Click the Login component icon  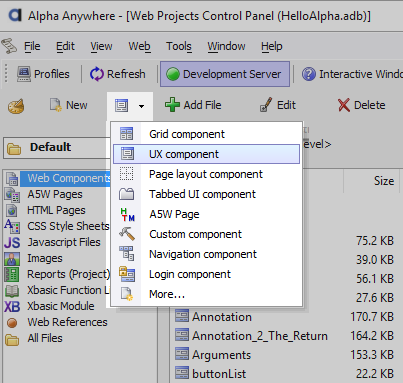[127, 274]
